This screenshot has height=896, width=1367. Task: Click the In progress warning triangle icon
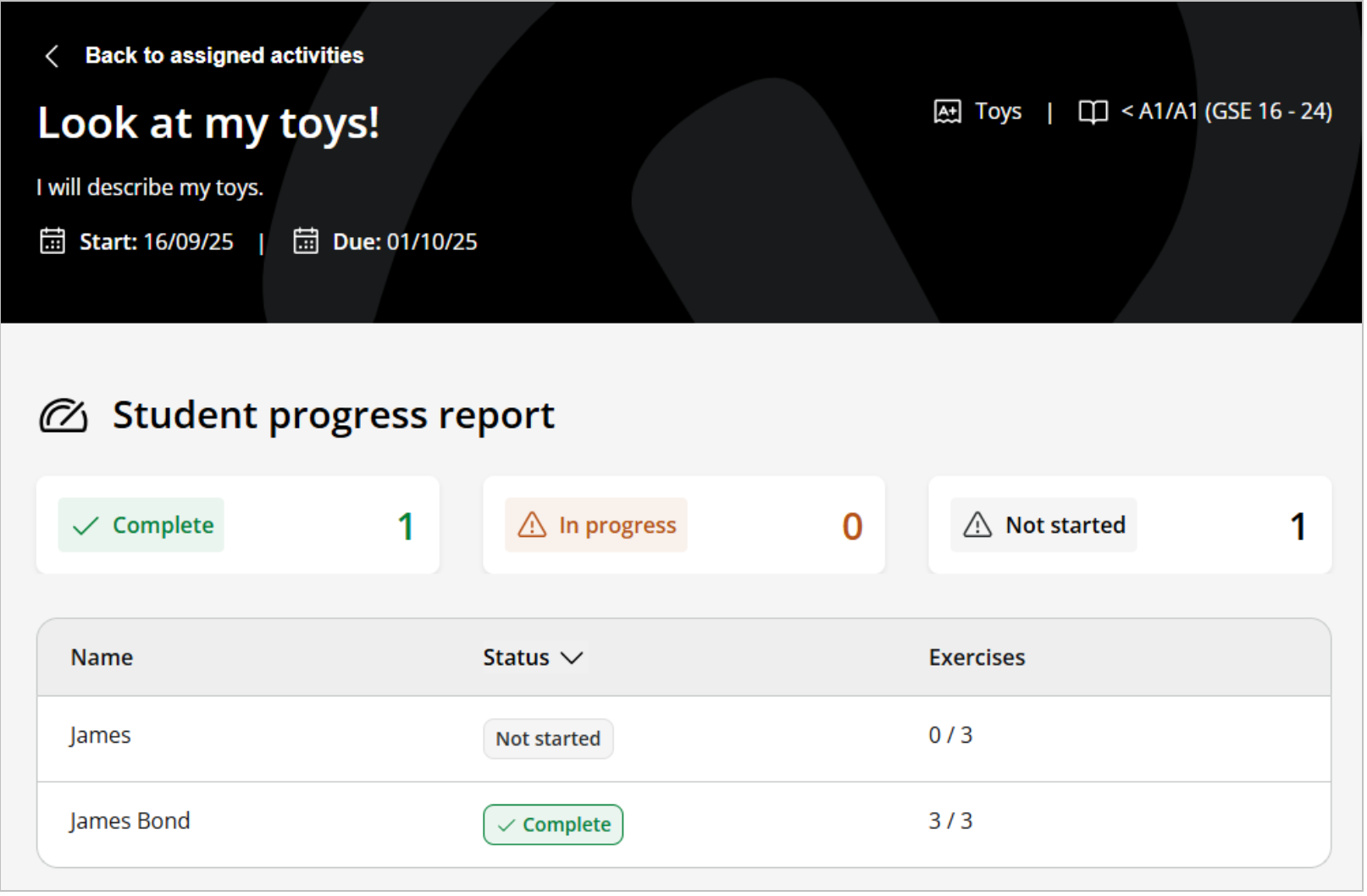click(533, 526)
